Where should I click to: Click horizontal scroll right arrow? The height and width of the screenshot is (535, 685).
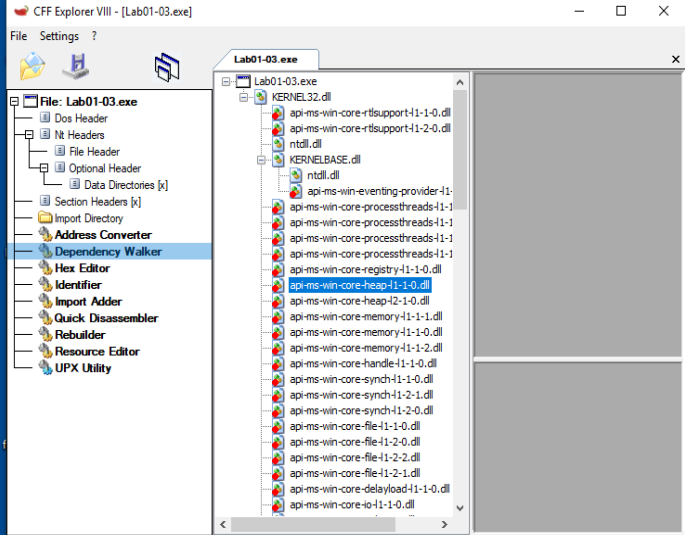(x=444, y=524)
